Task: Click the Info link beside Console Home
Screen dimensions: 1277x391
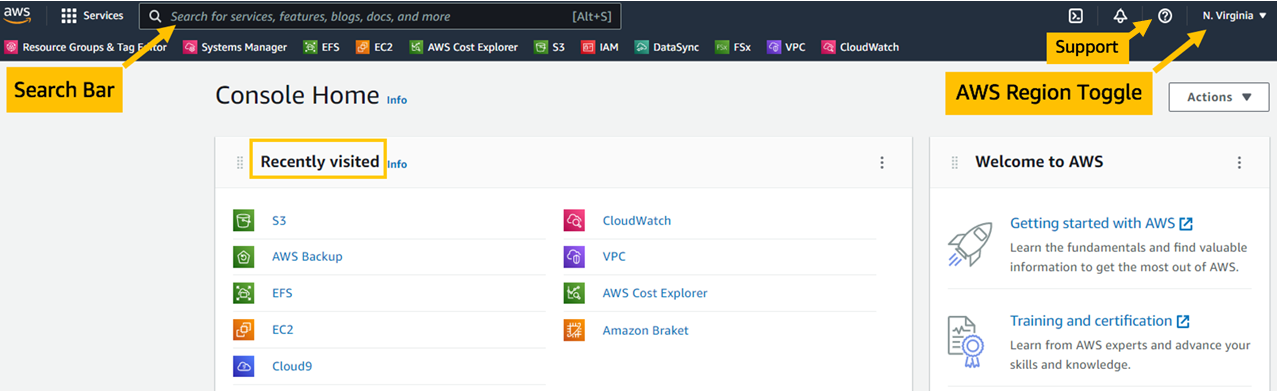Action: (x=397, y=100)
